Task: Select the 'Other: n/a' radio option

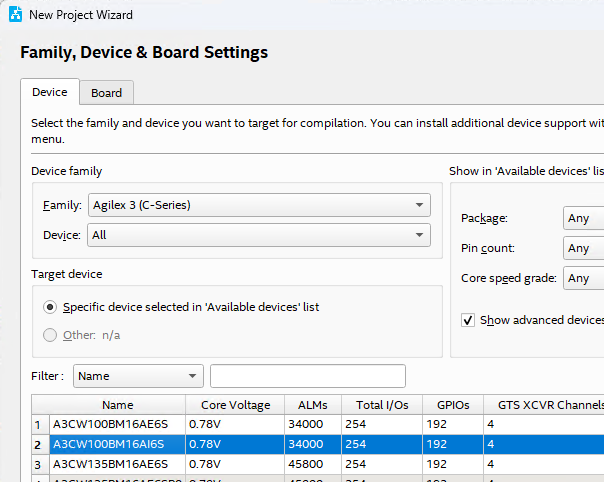Action: click(50, 335)
